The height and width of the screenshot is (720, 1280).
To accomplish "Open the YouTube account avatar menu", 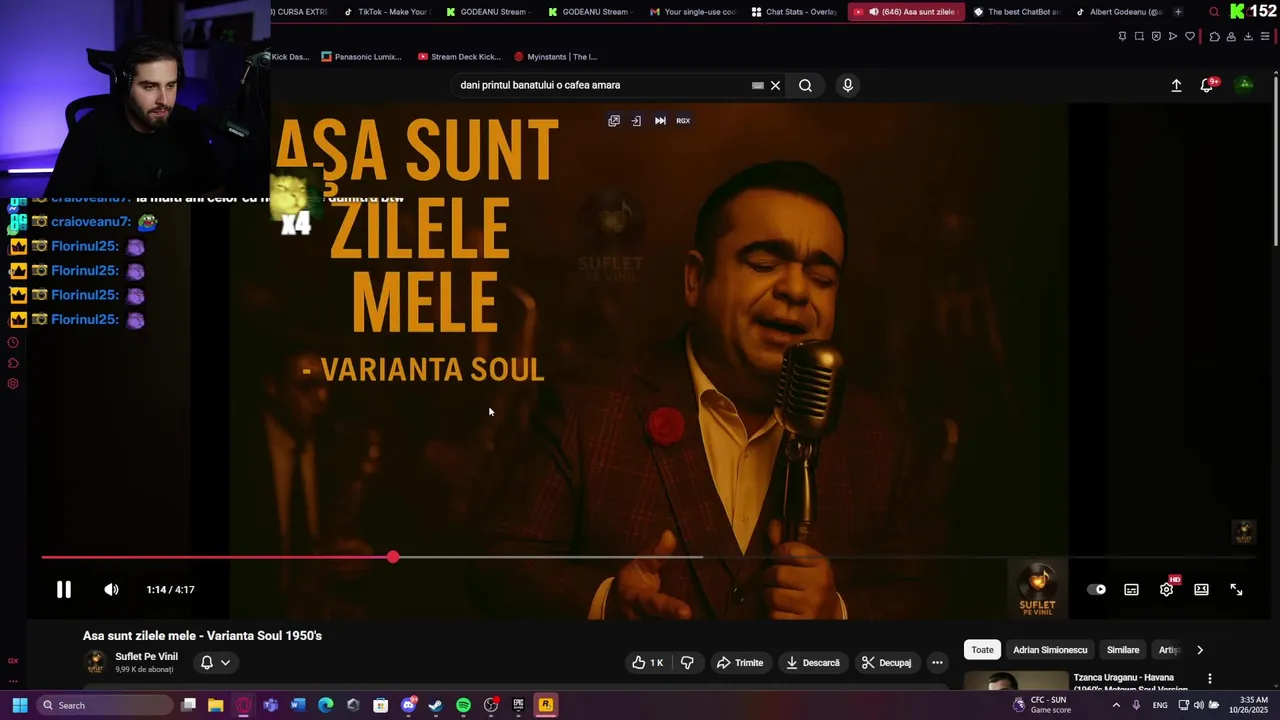I will 1245,84.
